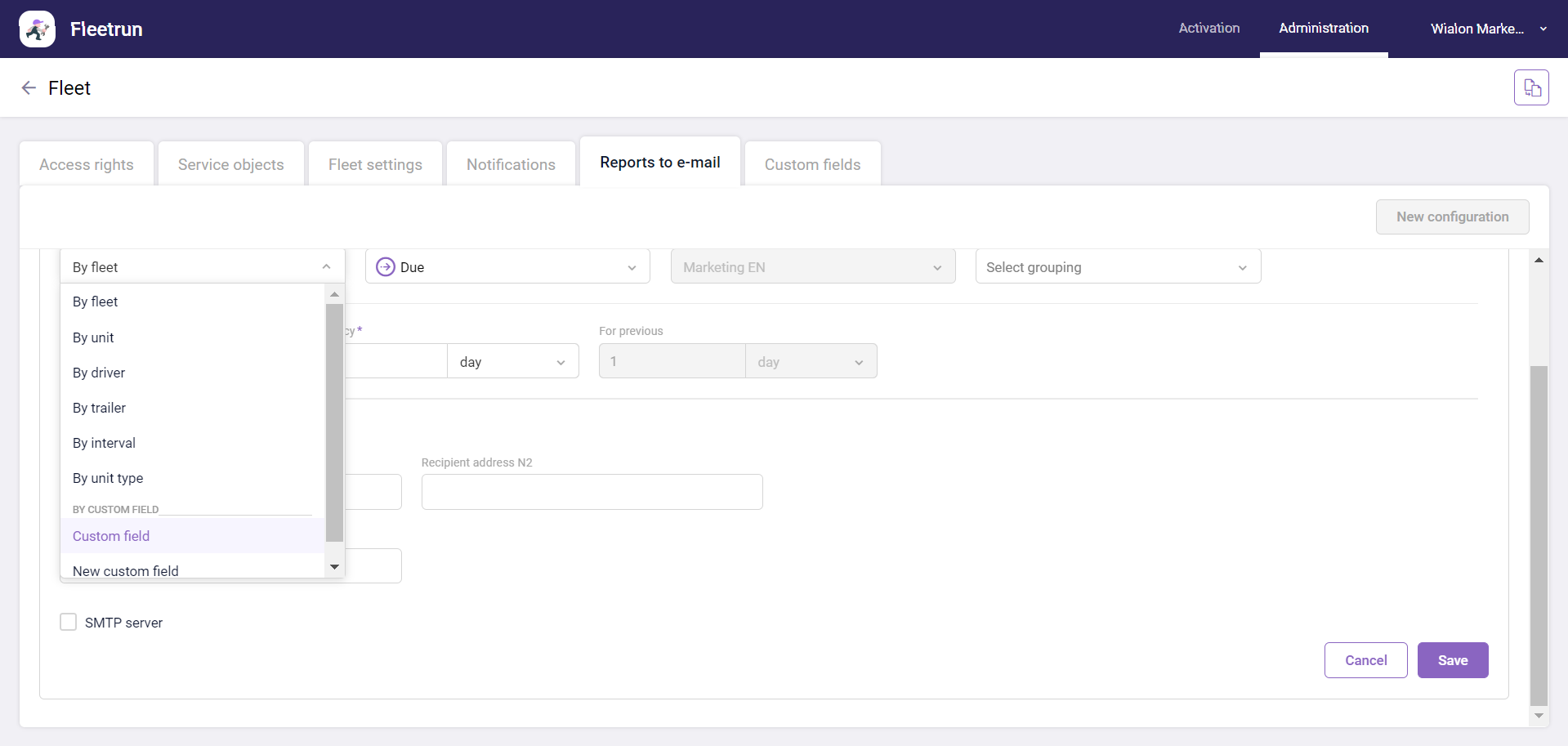Switch to the Notifications tab

(511, 164)
